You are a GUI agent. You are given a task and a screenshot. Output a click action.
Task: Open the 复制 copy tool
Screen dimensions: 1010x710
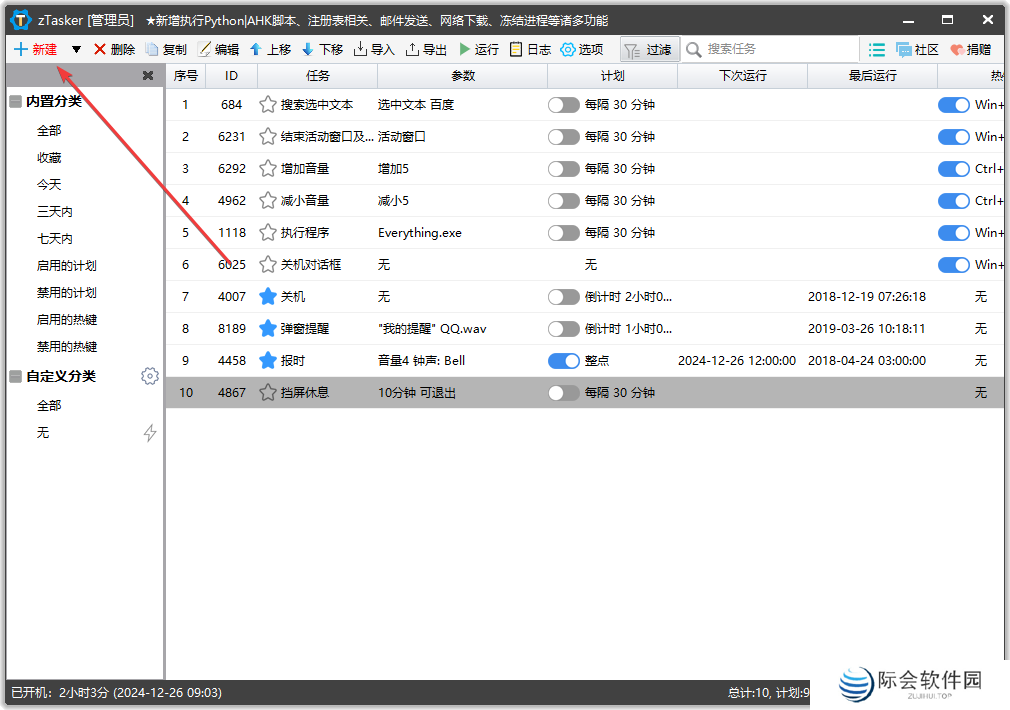[169, 49]
